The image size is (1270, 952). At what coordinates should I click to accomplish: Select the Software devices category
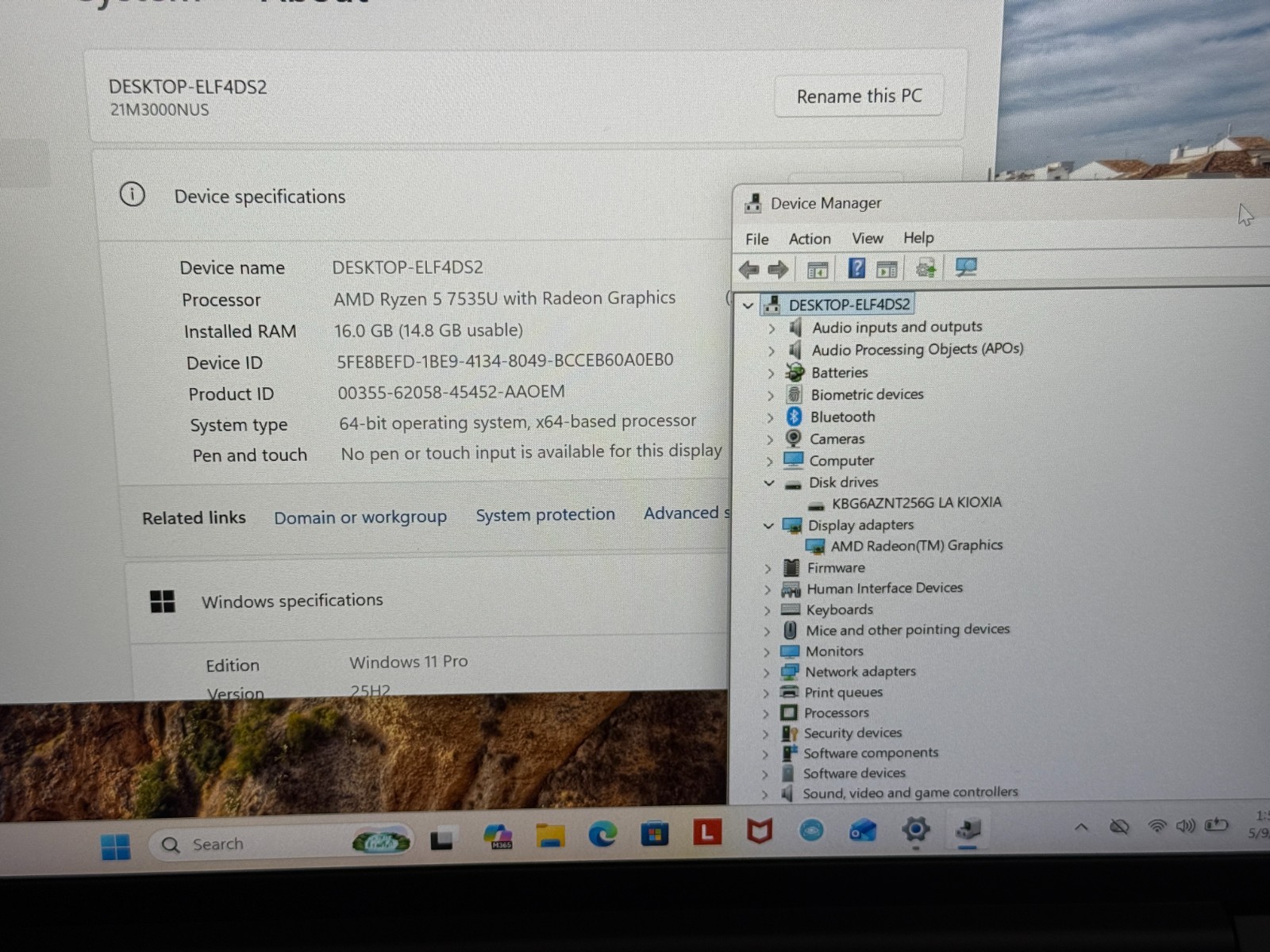click(853, 773)
